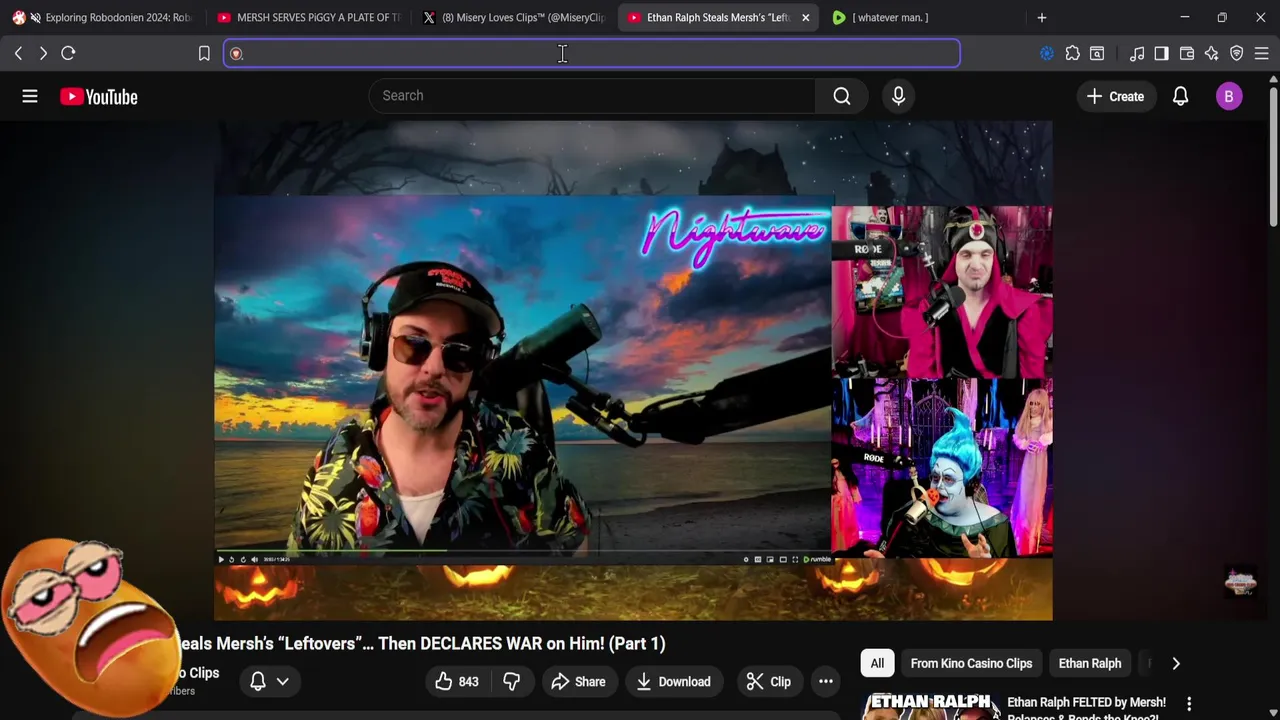Open the account avatar labeled B

(1229, 97)
